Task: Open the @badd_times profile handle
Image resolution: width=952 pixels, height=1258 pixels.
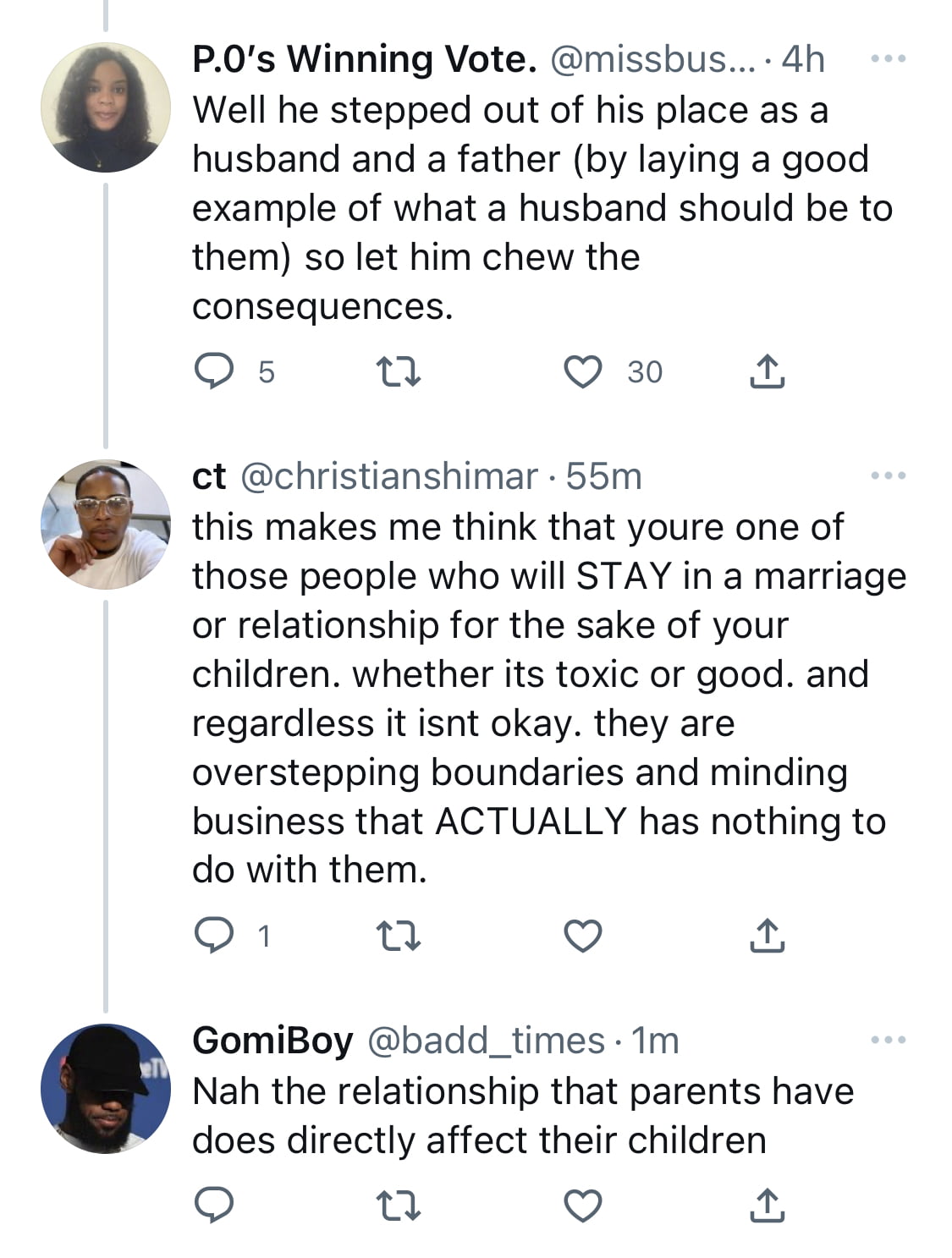Action: point(485,1041)
